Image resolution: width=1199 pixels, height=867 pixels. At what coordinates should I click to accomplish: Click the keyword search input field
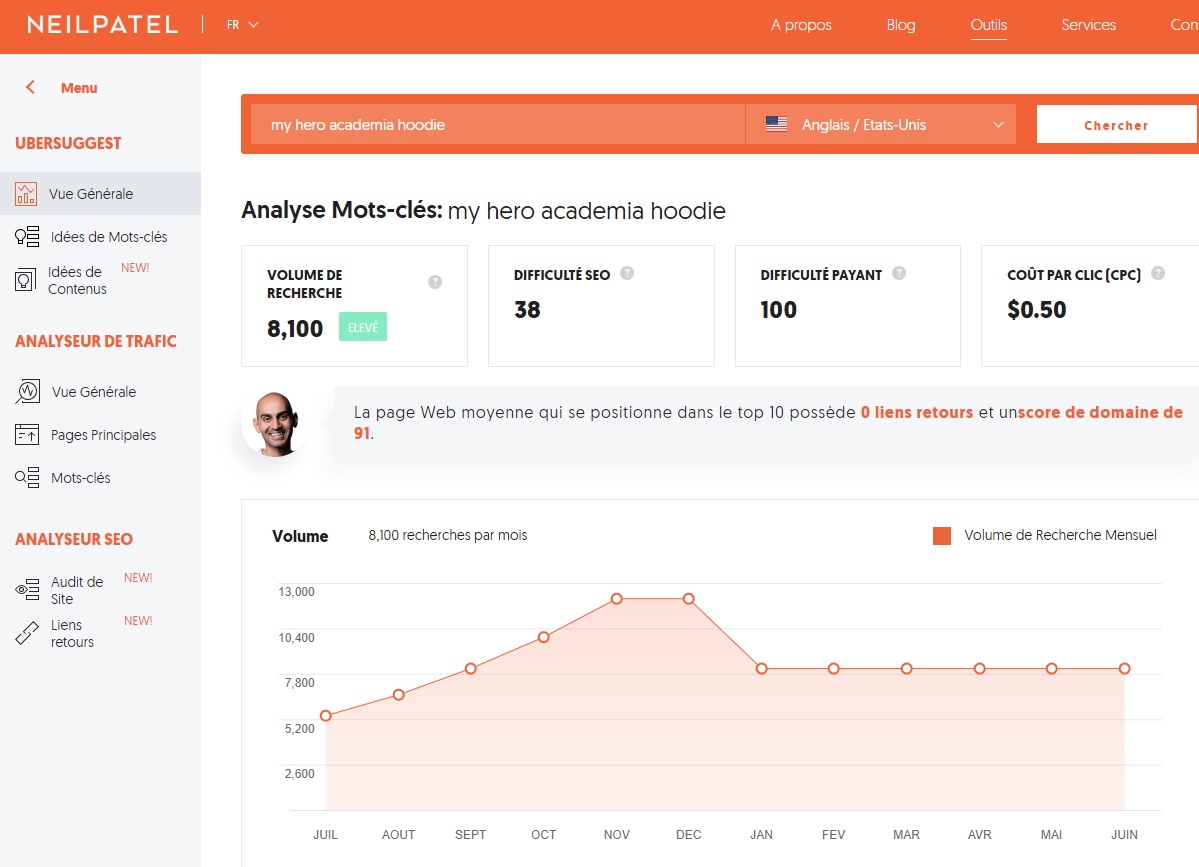coord(498,124)
